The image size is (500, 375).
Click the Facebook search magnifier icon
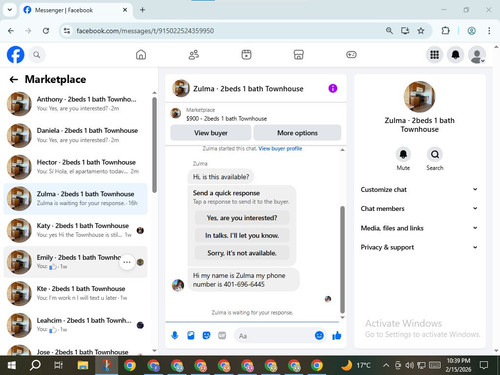click(37, 55)
